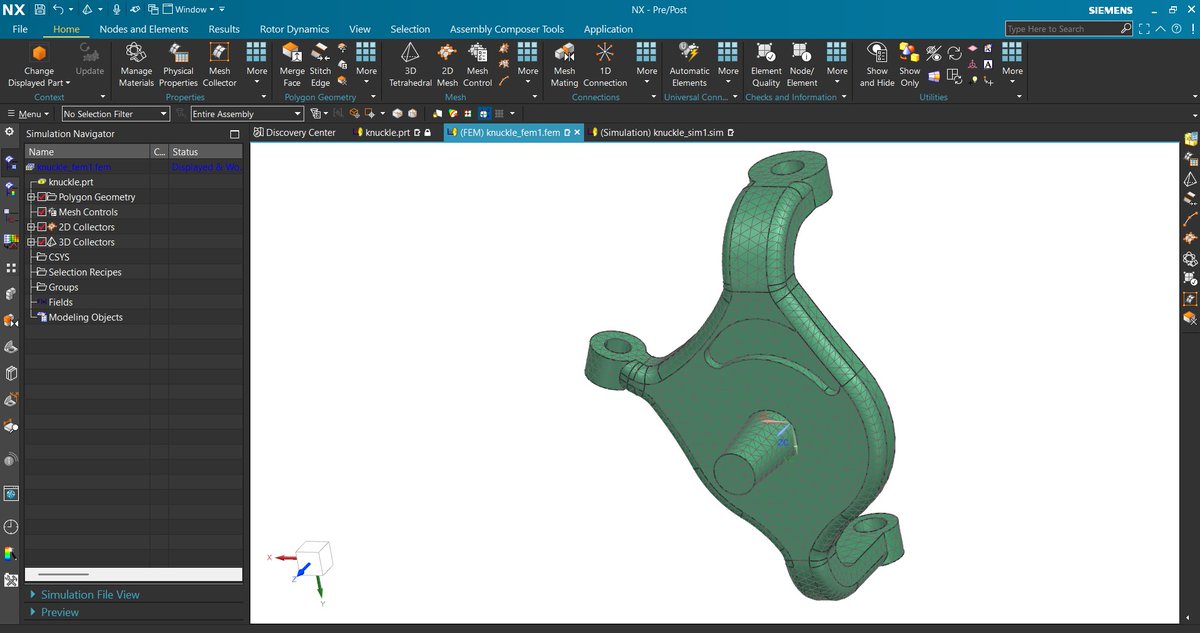Open the help question mark icon
The image size is (1200, 633).
[1175, 29]
